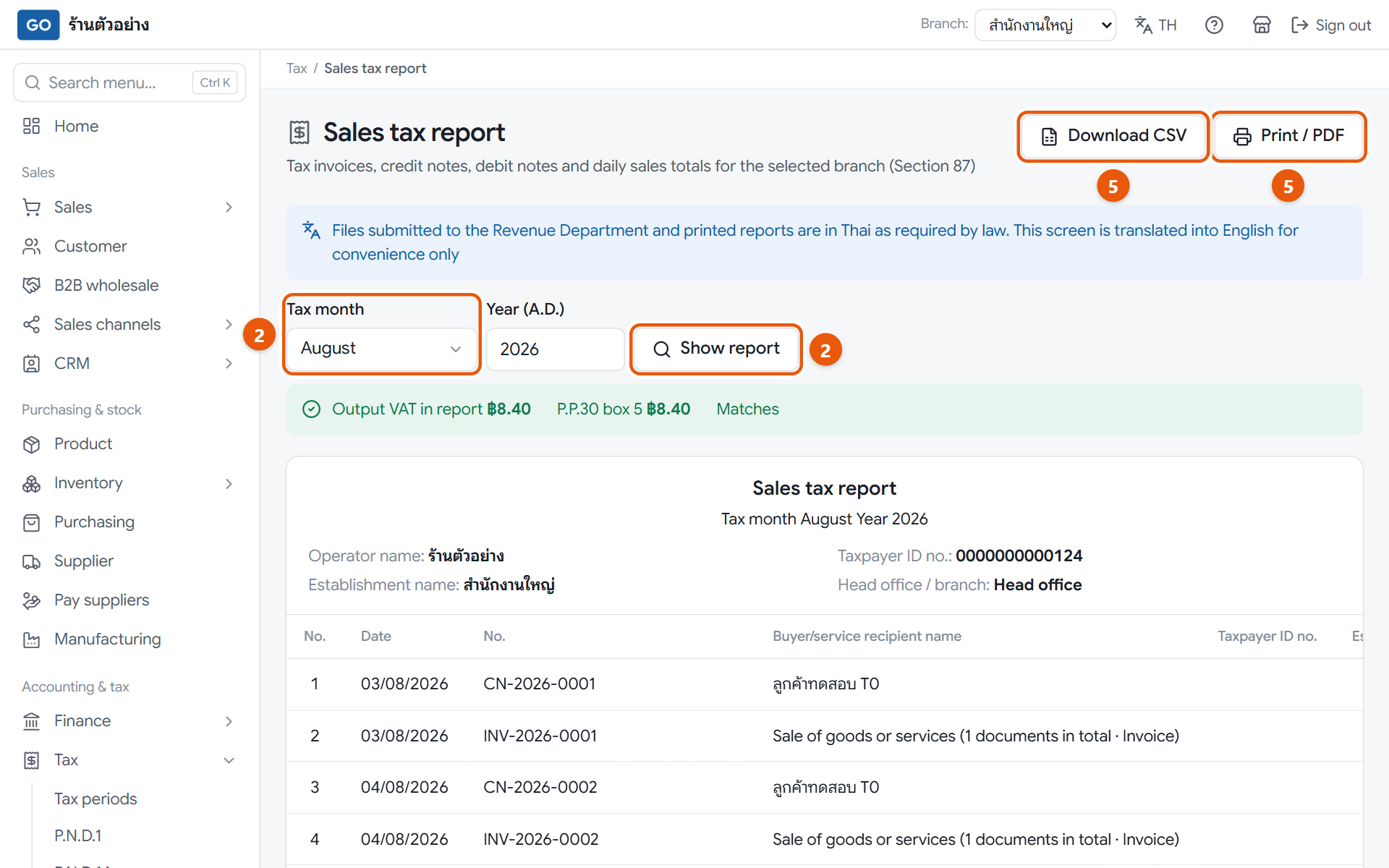Open the Tax month August dropdown
This screenshot has height=868, width=1389.
pyautogui.click(x=381, y=349)
